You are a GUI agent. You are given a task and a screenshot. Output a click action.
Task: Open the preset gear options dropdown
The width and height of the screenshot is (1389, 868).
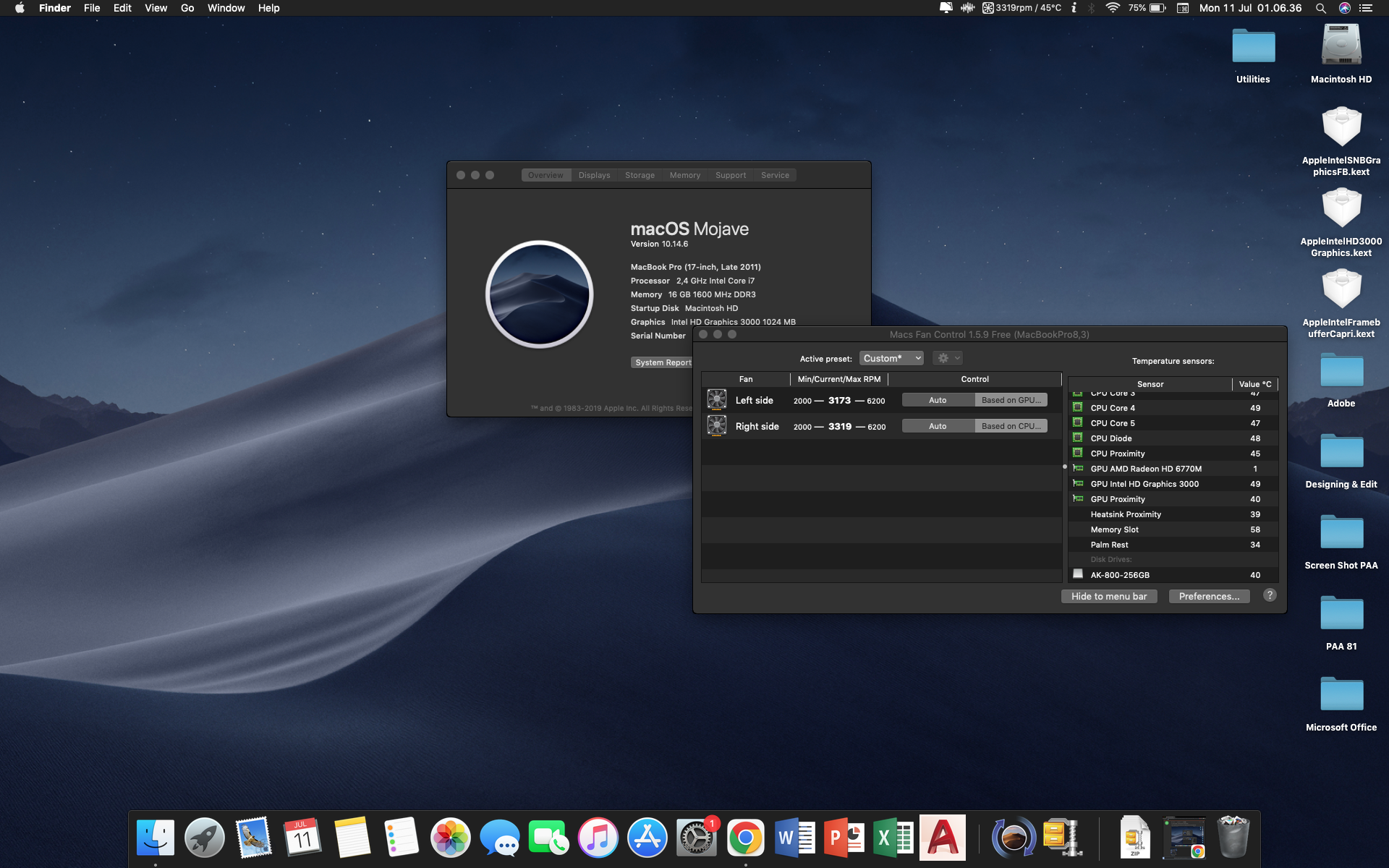click(x=947, y=358)
